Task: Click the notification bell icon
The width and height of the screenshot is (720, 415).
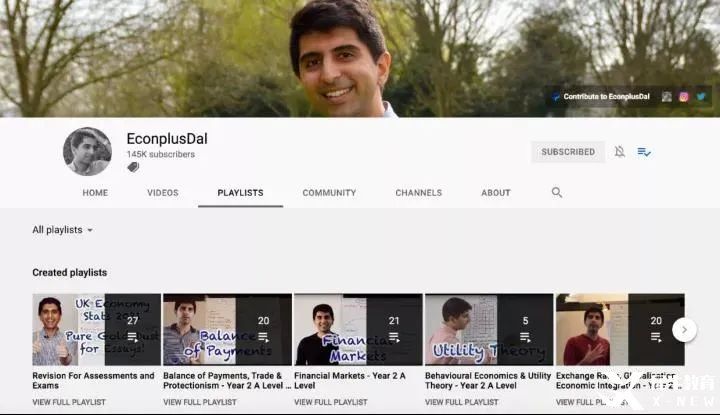Action: (x=619, y=151)
